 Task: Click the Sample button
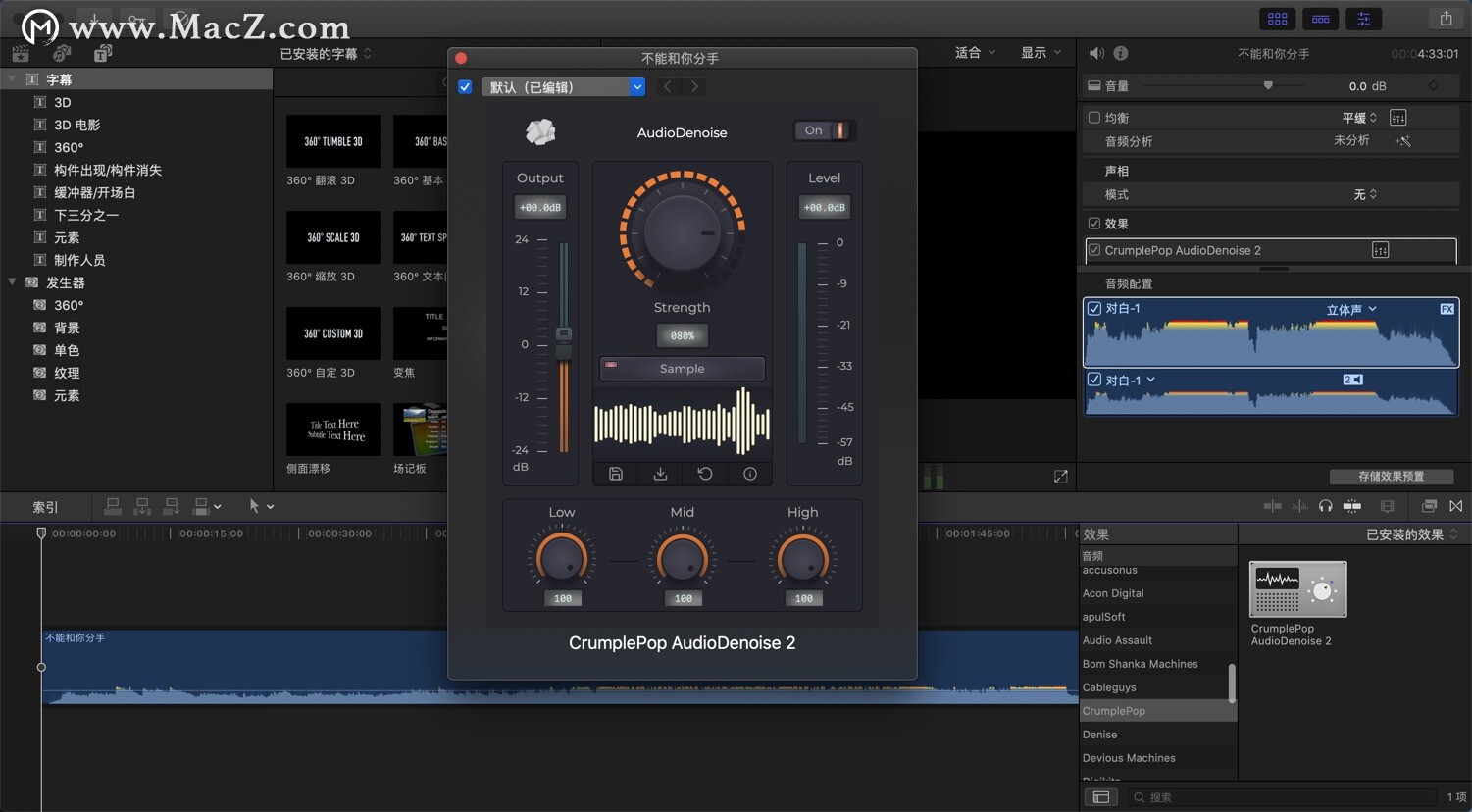click(682, 369)
